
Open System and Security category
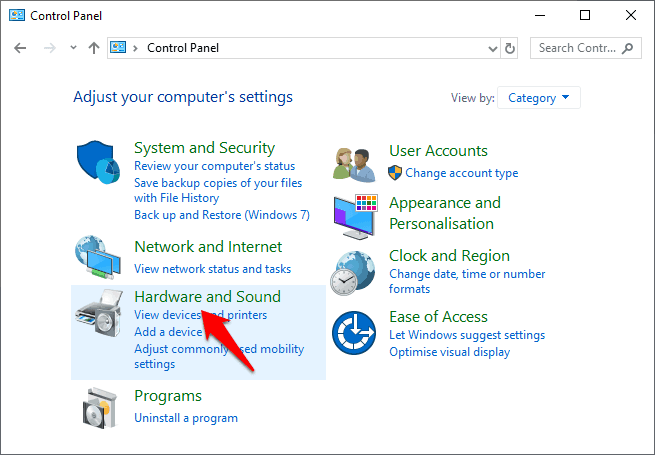(204, 148)
